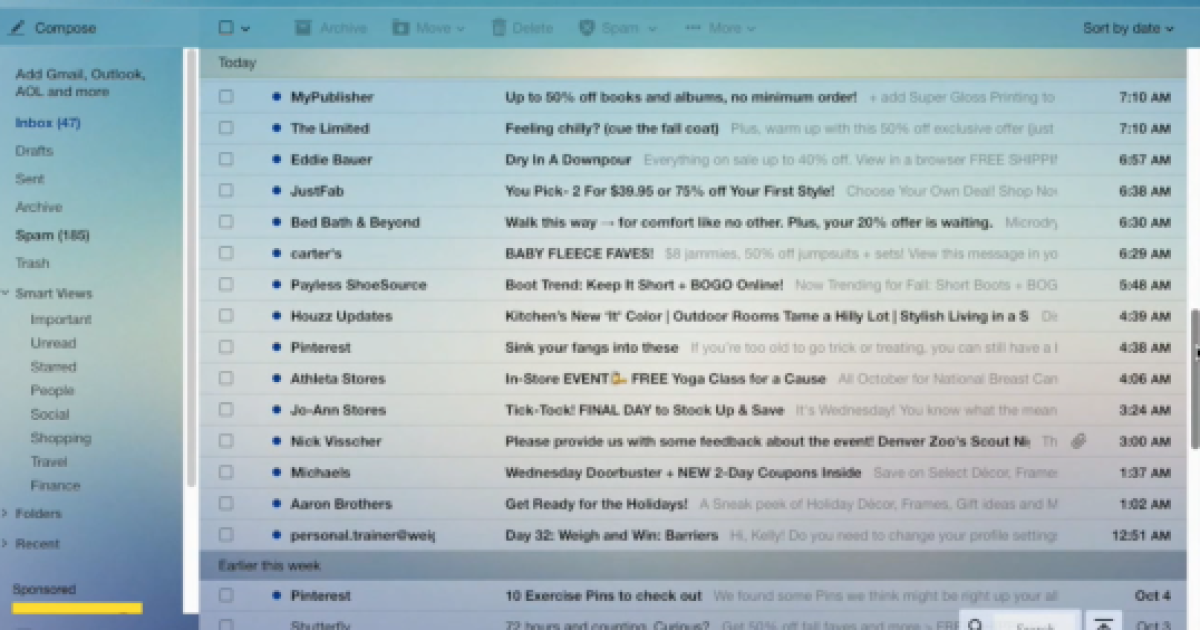Select the JustFab email with its checkbox
Viewport: 1200px width, 630px height.
coord(226,191)
